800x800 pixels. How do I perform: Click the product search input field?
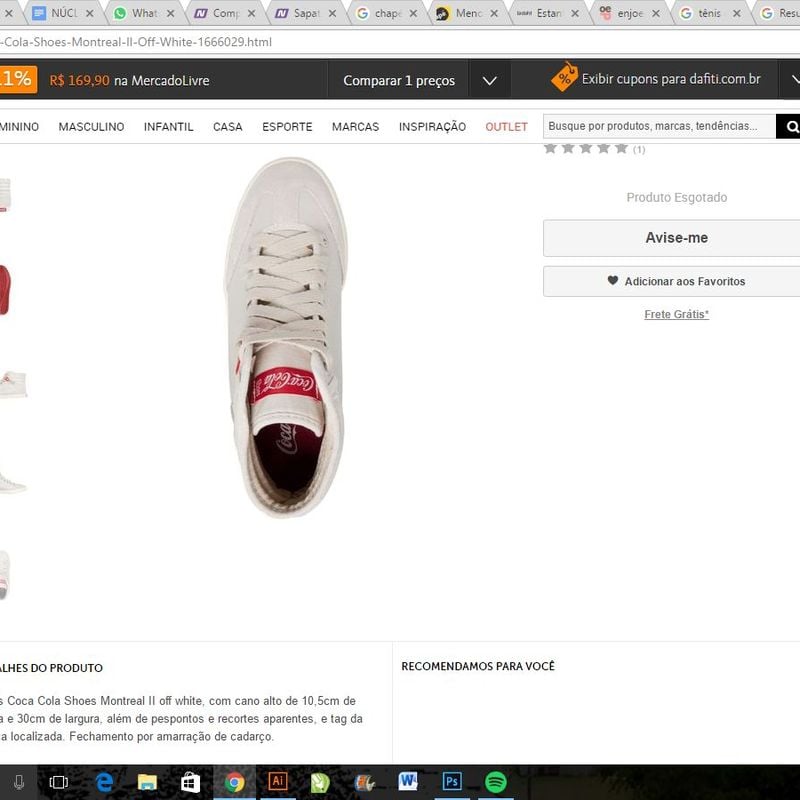660,127
